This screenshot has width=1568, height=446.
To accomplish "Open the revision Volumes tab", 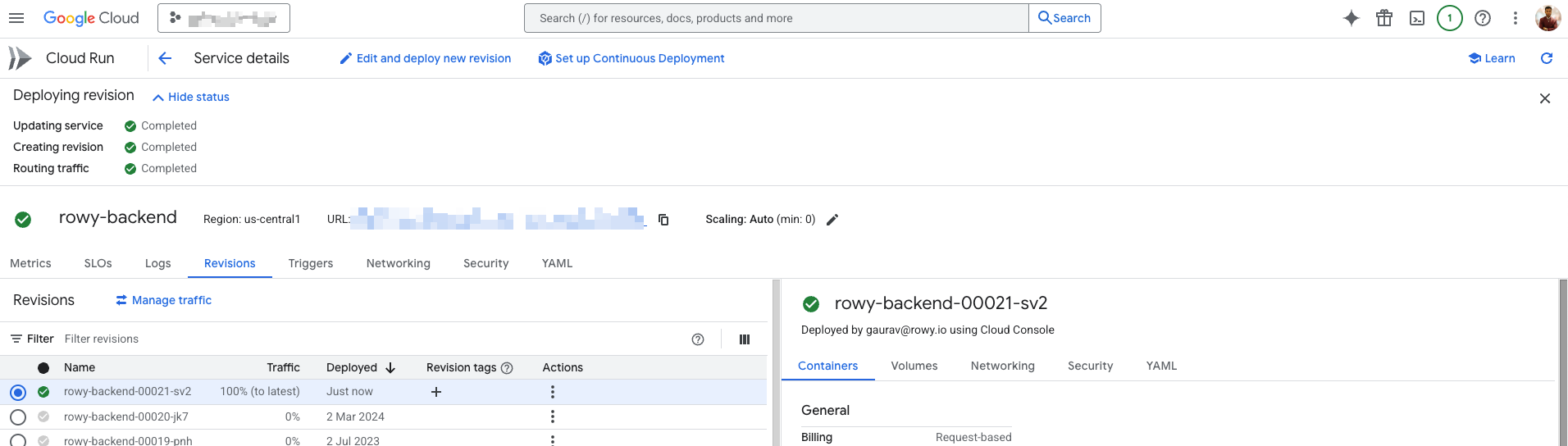I will coord(914,366).
